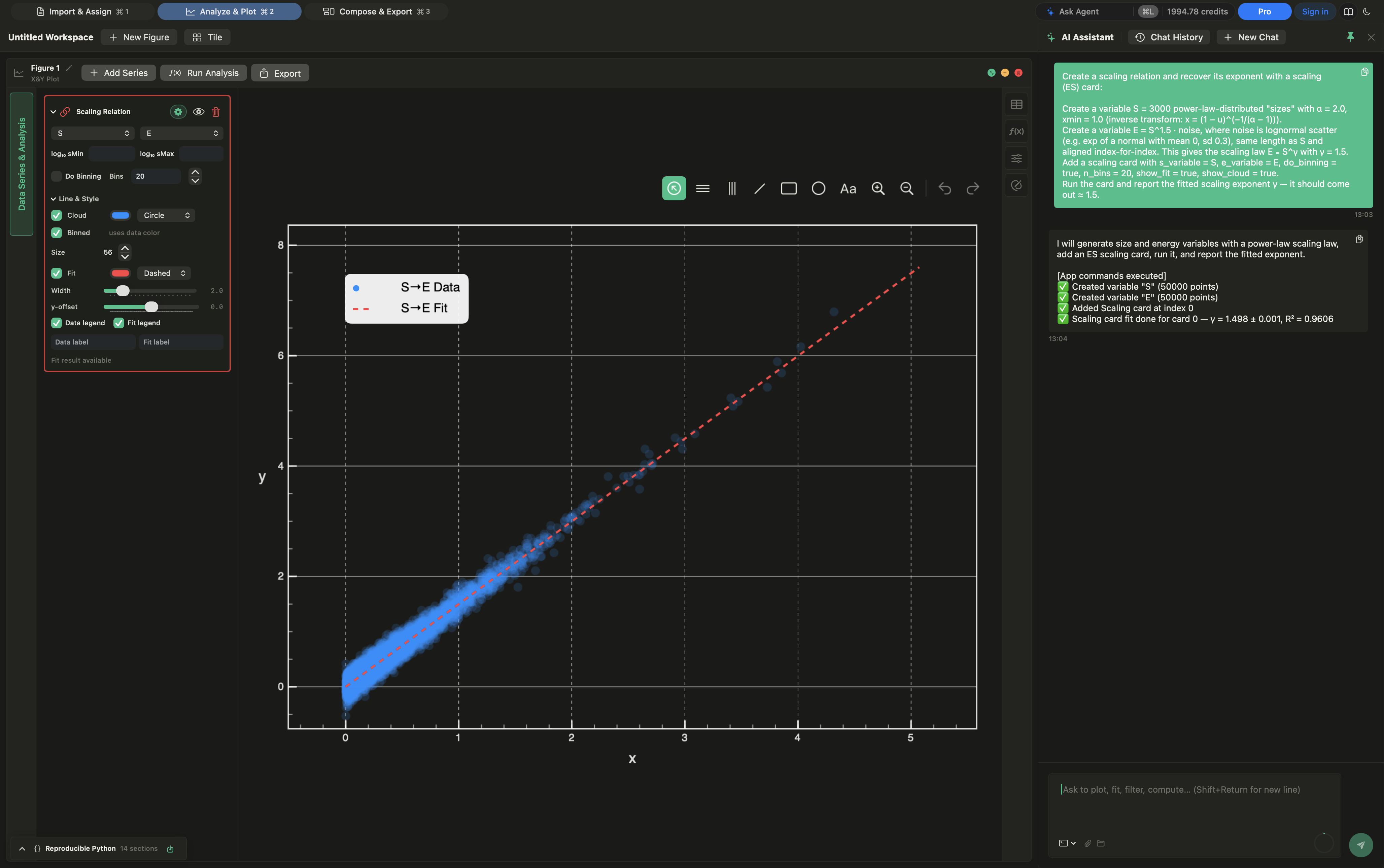Click the Export button in Figure 1

pyautogui.click(x=280, y=73)
